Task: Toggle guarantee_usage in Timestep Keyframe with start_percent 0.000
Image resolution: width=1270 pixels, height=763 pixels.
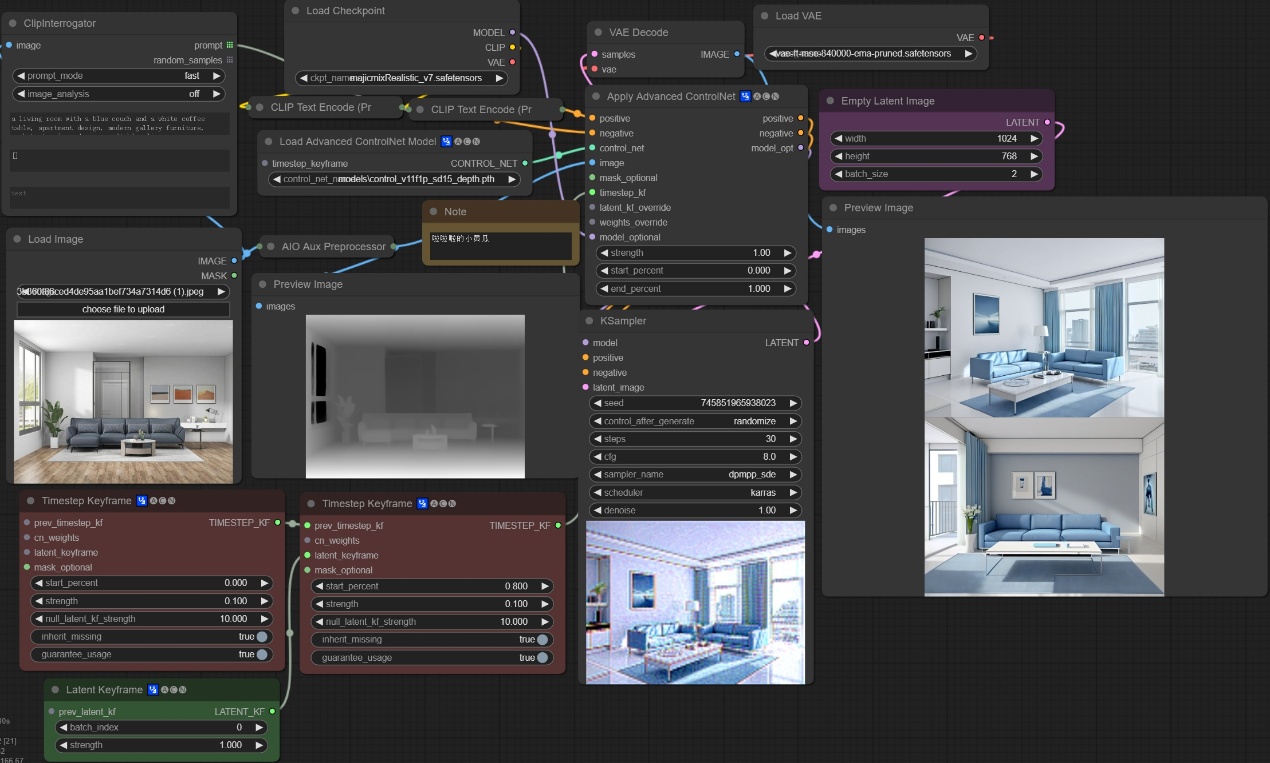Action: 262,655
